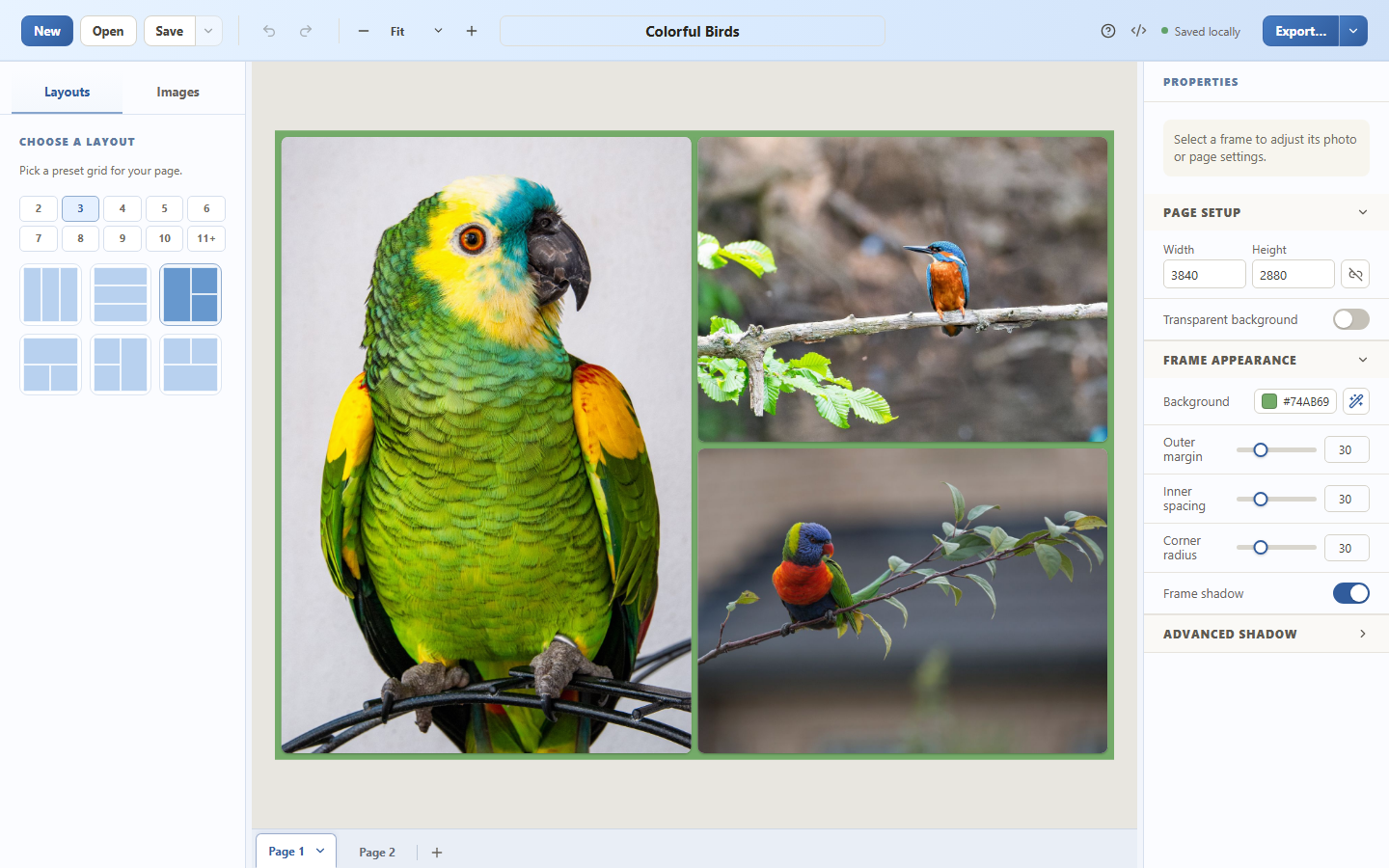
Task: Zoom in with the plus icon
Action: [x=472, y=31]
